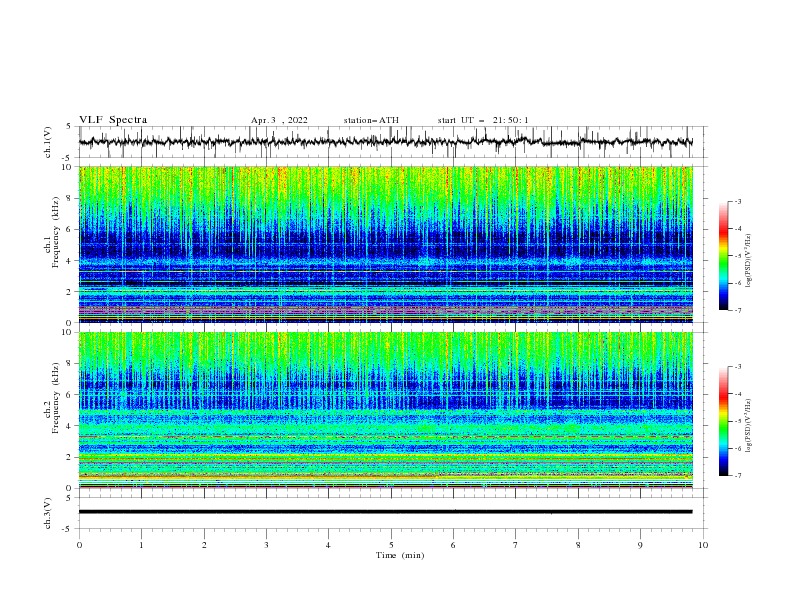The image size is (792, 612).
Task: Click the "ch.1(V)" axis label
Action: point(48,142)
